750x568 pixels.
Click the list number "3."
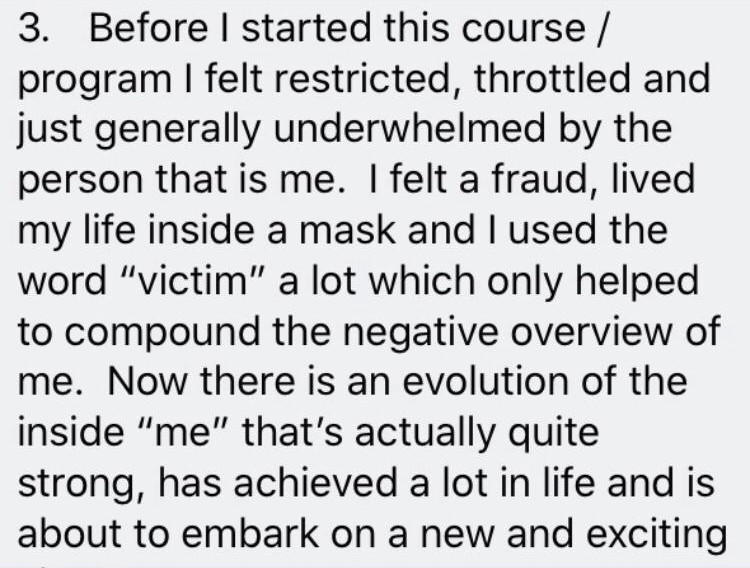[33, 28]
